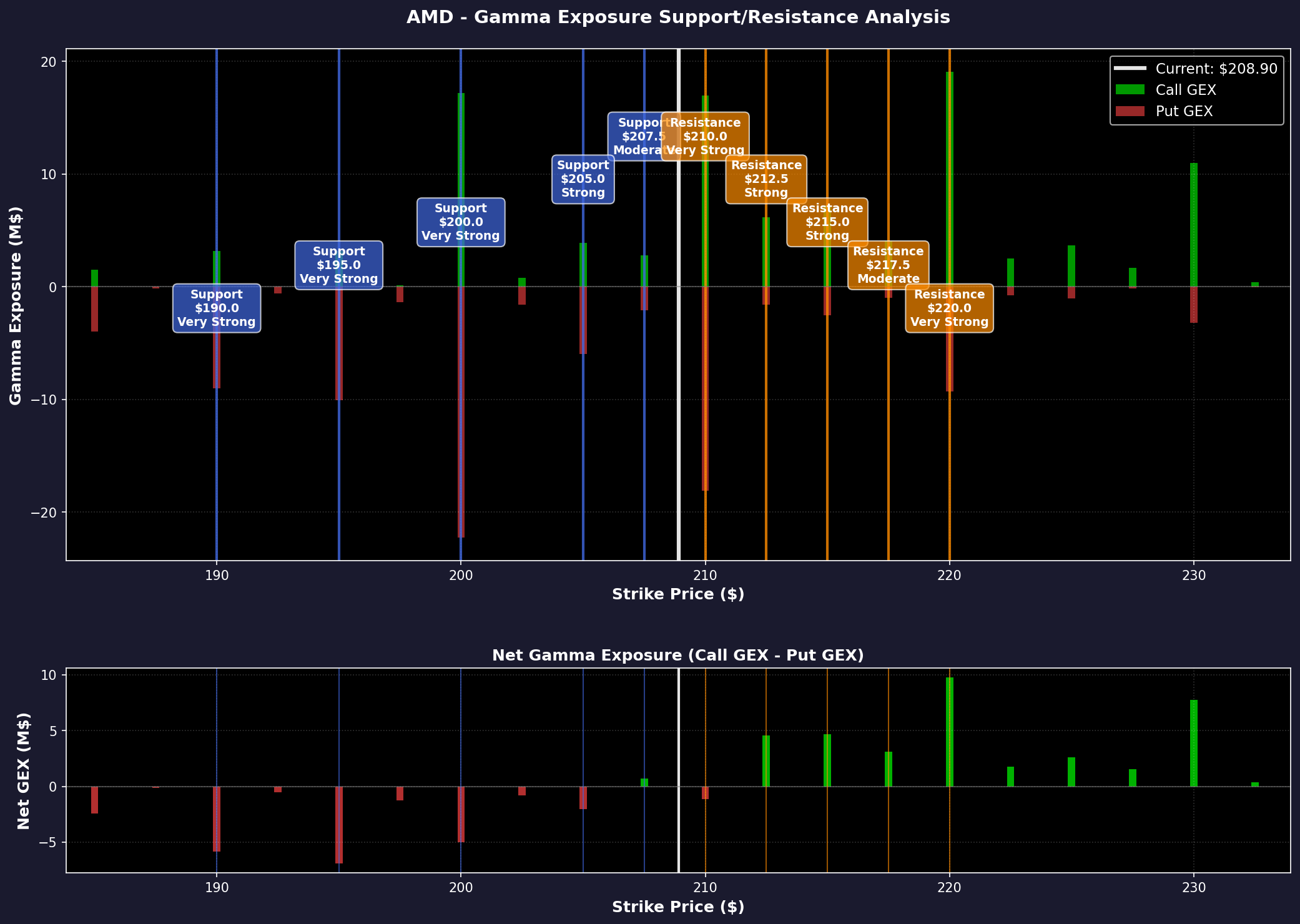Click the 'Gamma Exposure (M$)' y-axis label
The height and width of the screenshot is (924, 1300).
coord(16,305)
